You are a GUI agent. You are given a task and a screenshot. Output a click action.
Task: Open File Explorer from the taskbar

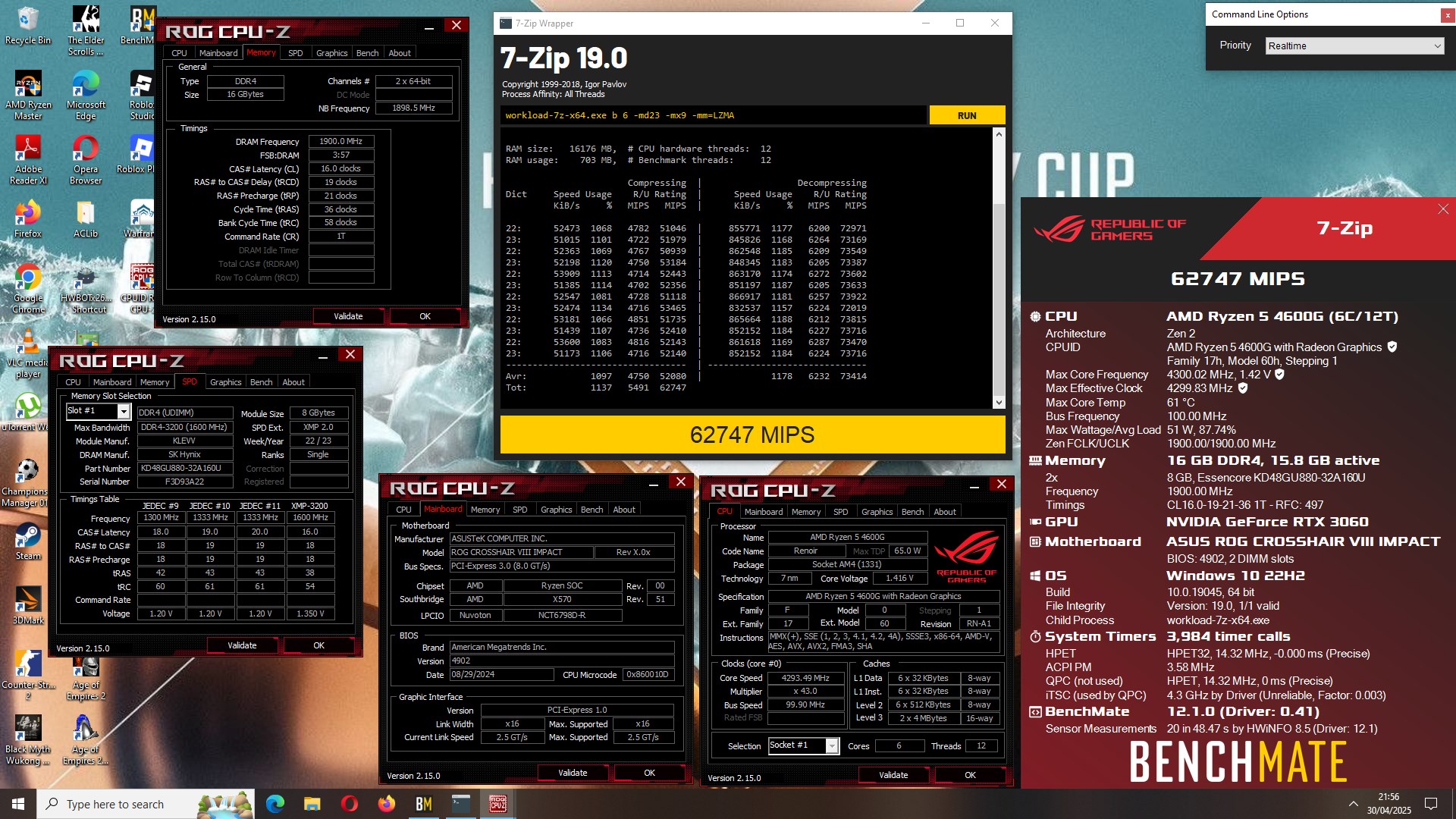[x=312, y=804]
